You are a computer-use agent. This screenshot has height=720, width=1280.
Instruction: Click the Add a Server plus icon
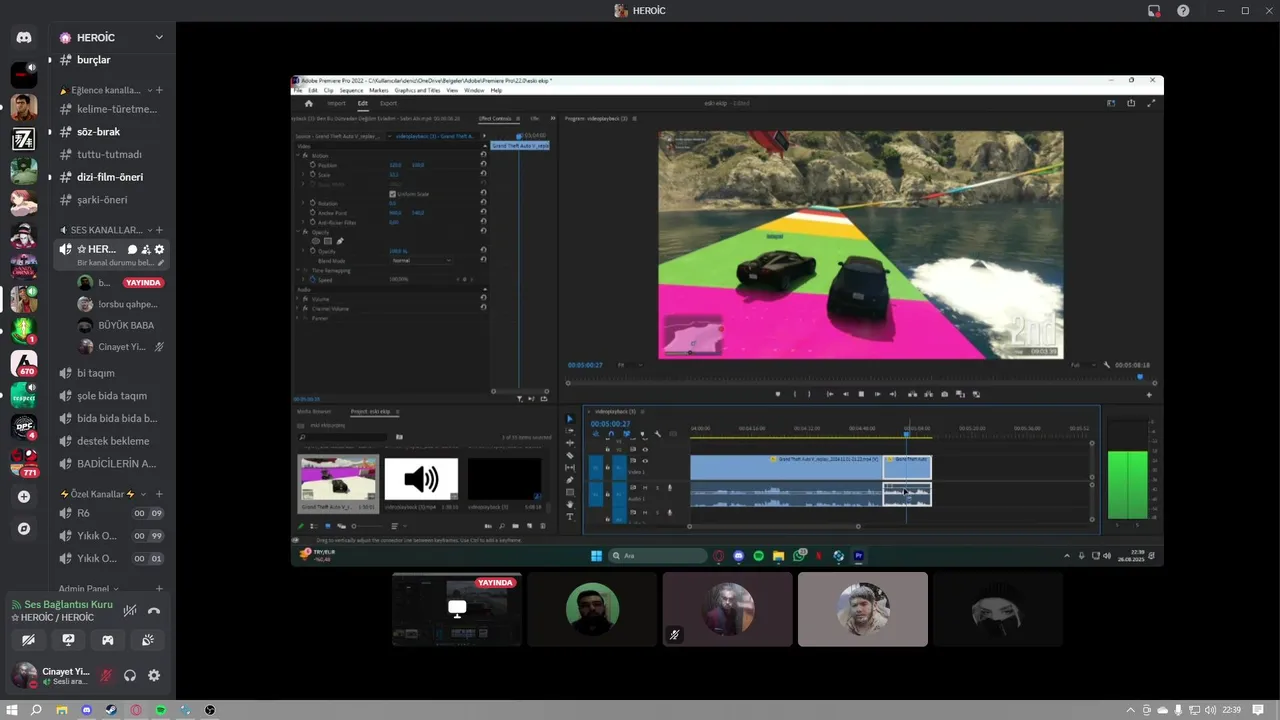(24, 496)
